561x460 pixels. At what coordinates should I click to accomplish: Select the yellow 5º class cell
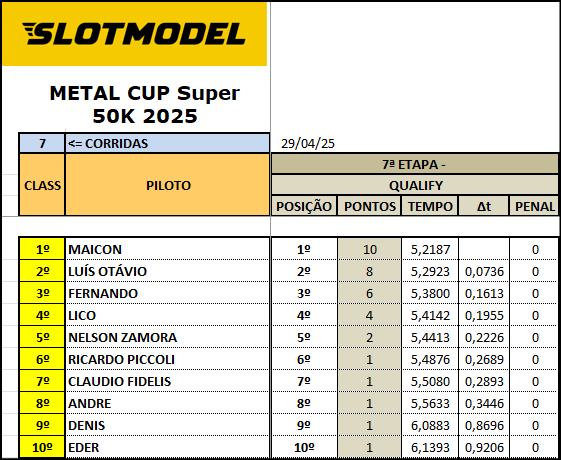coord(42,337)
